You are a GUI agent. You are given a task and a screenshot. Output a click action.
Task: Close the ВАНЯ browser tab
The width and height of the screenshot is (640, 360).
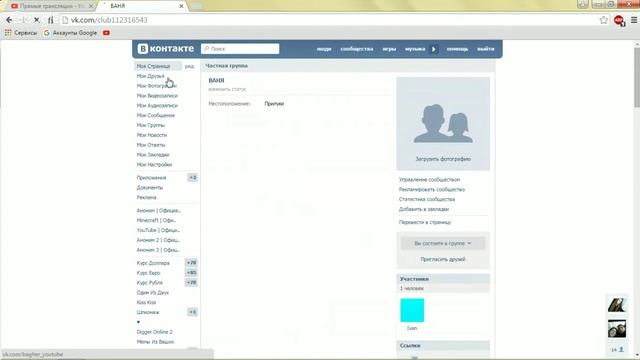(x=181, y=6)
